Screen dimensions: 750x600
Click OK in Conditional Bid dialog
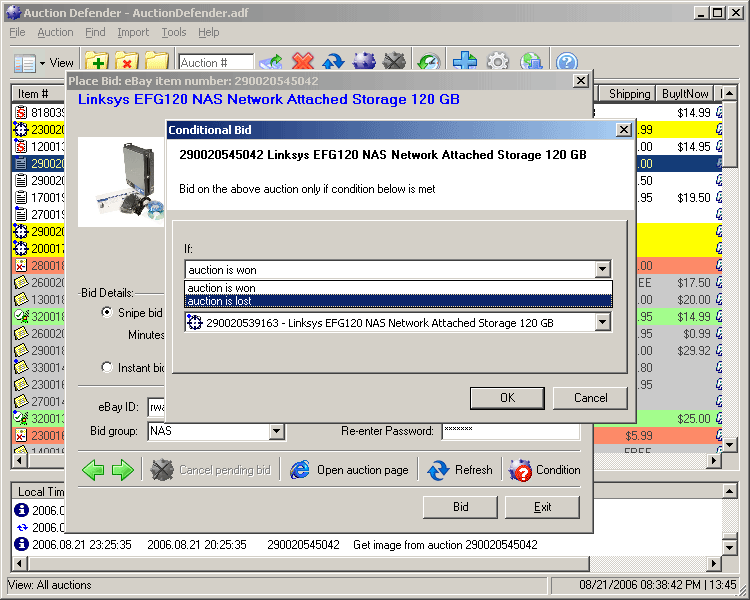507,398
